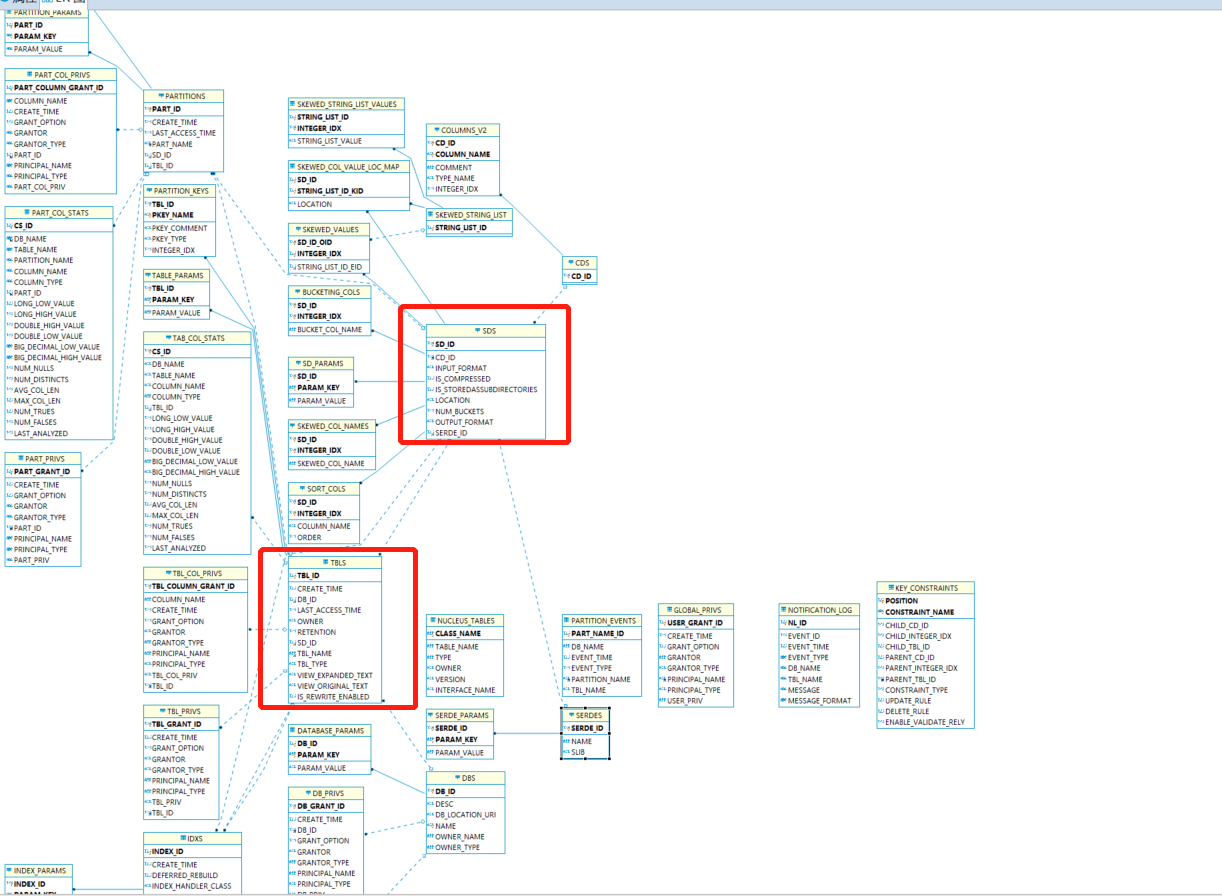1222x896 pixels.
Task: Click VIEW_ORIGINAL_TEXT column in TBLS
Action: pos(332,686)
